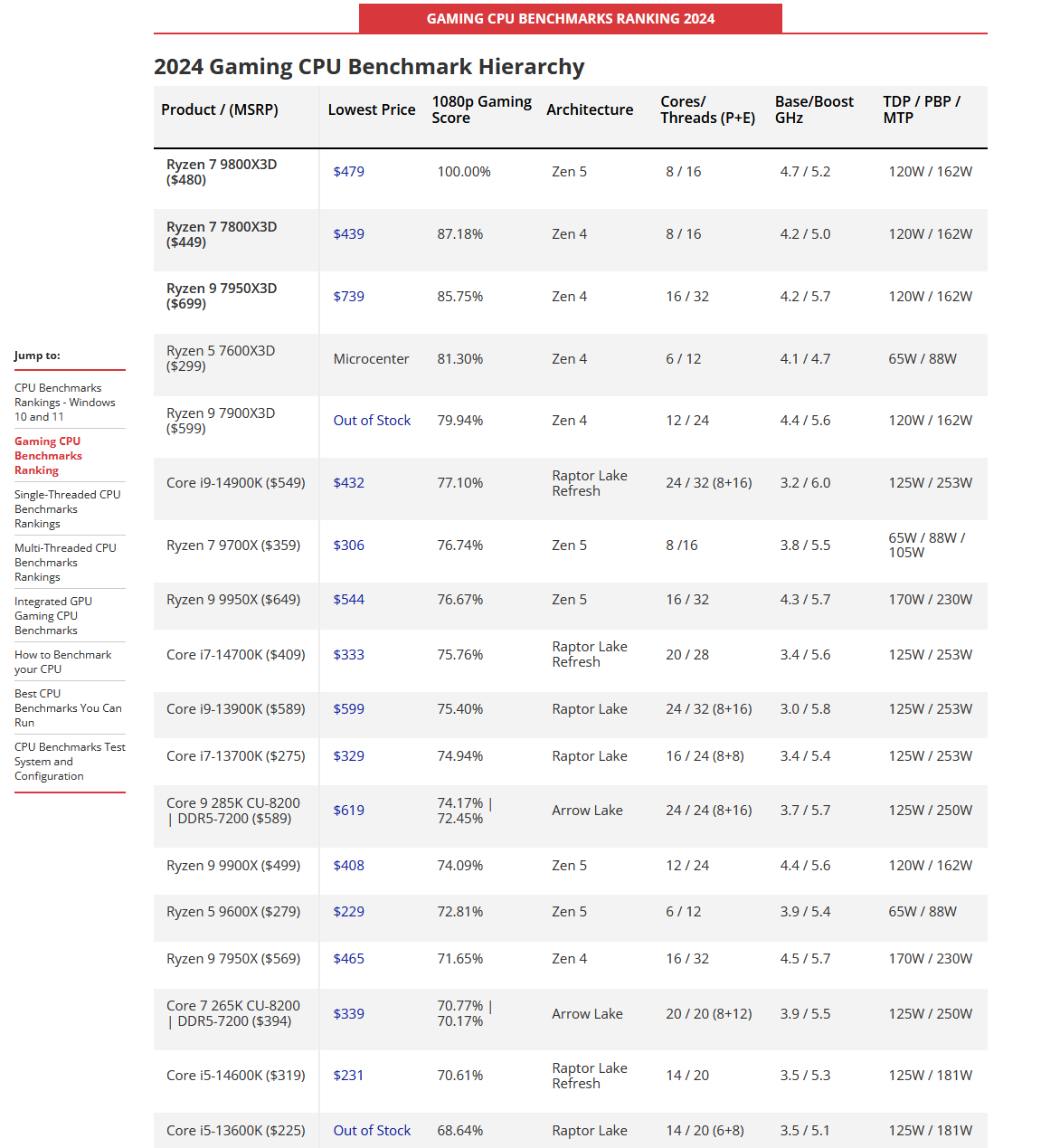Select Gaming CPU Benchmarks Ranking in sidebar
Viewport: 1041px width, 1148px height.
coord(48,456)
